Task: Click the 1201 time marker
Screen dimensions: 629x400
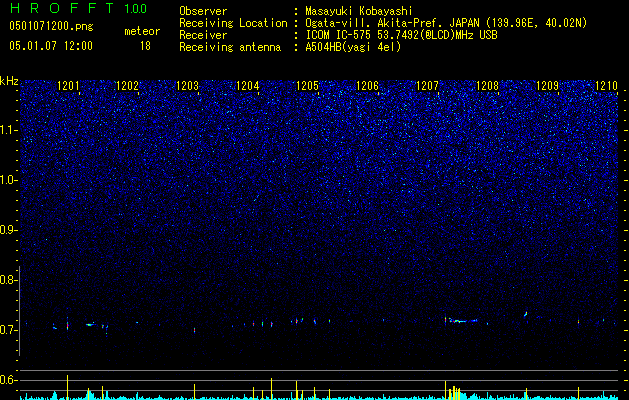Action: click(x=68, y=85)
